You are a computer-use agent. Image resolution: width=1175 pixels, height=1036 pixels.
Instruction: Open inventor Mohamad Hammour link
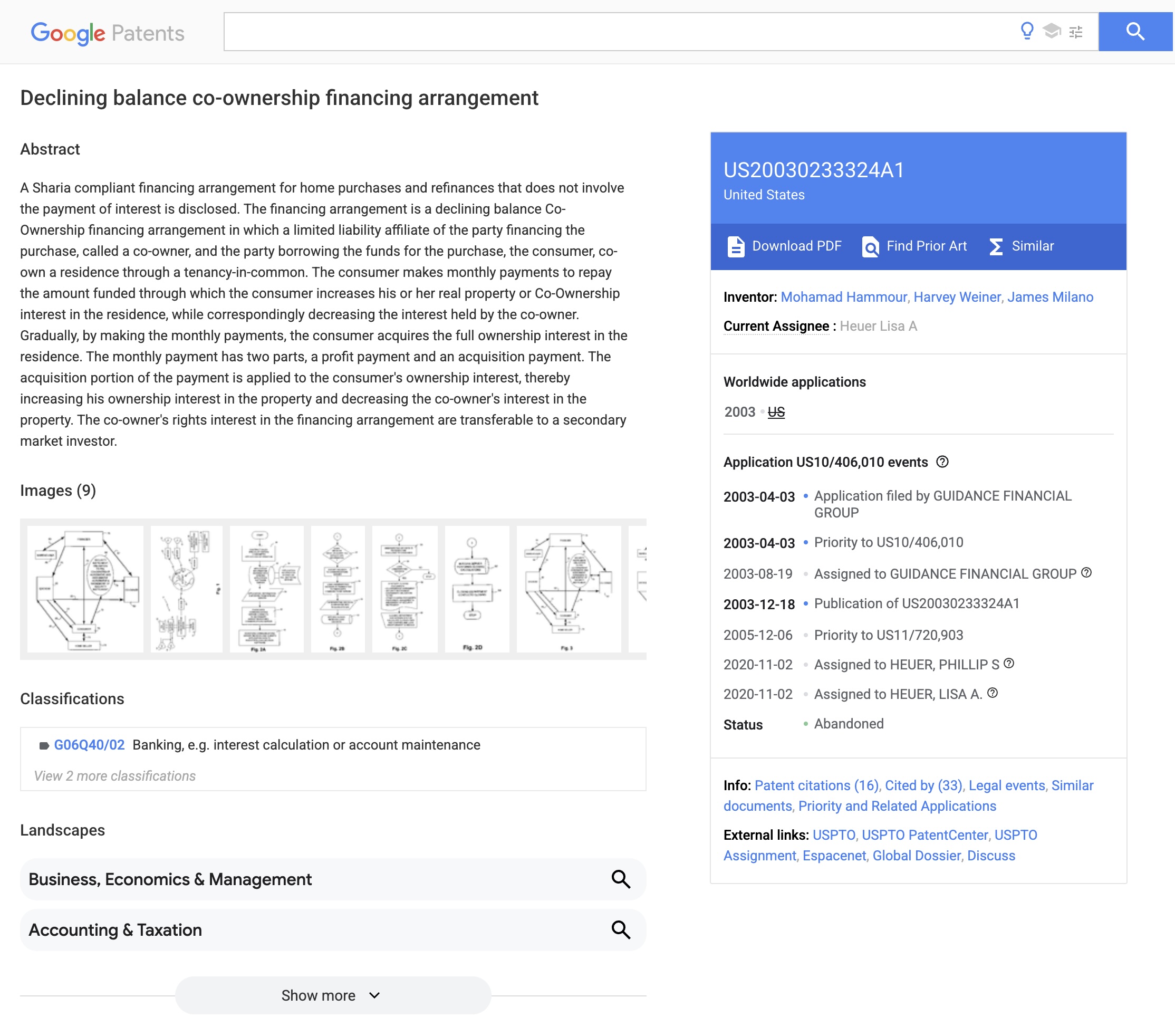pos(843,296)
